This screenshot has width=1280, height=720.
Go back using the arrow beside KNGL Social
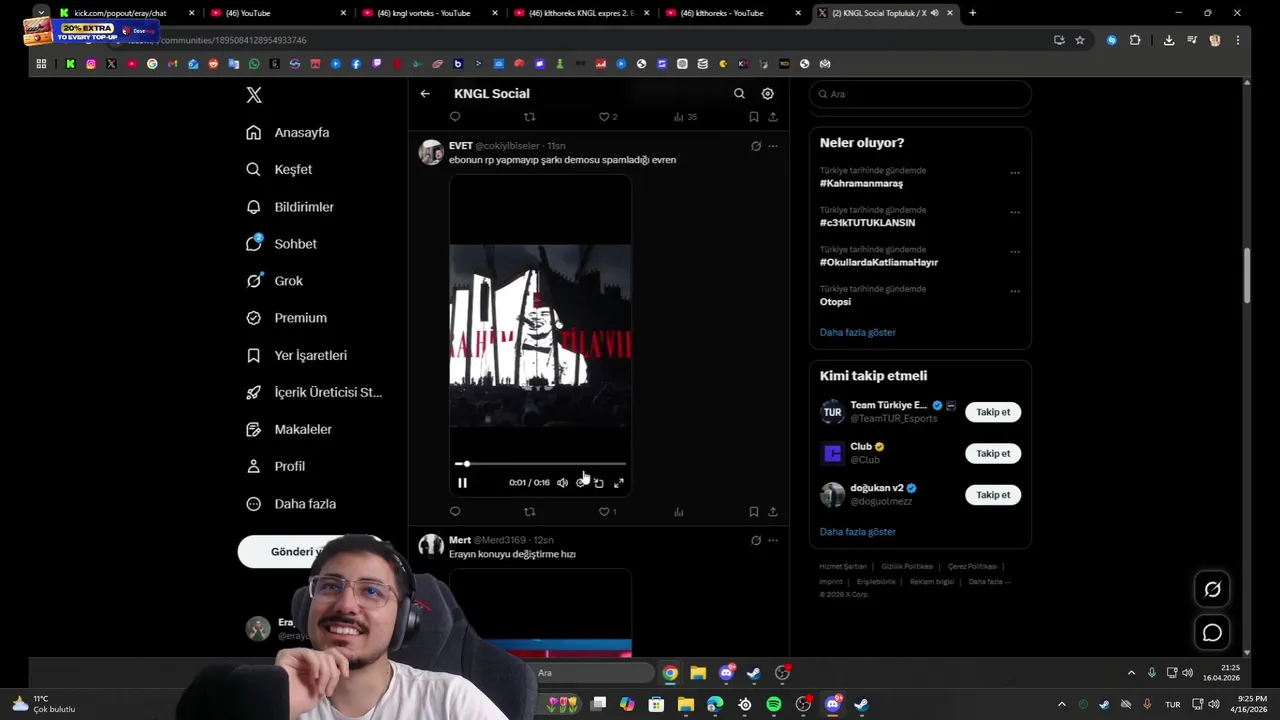[x=425, y=94]
